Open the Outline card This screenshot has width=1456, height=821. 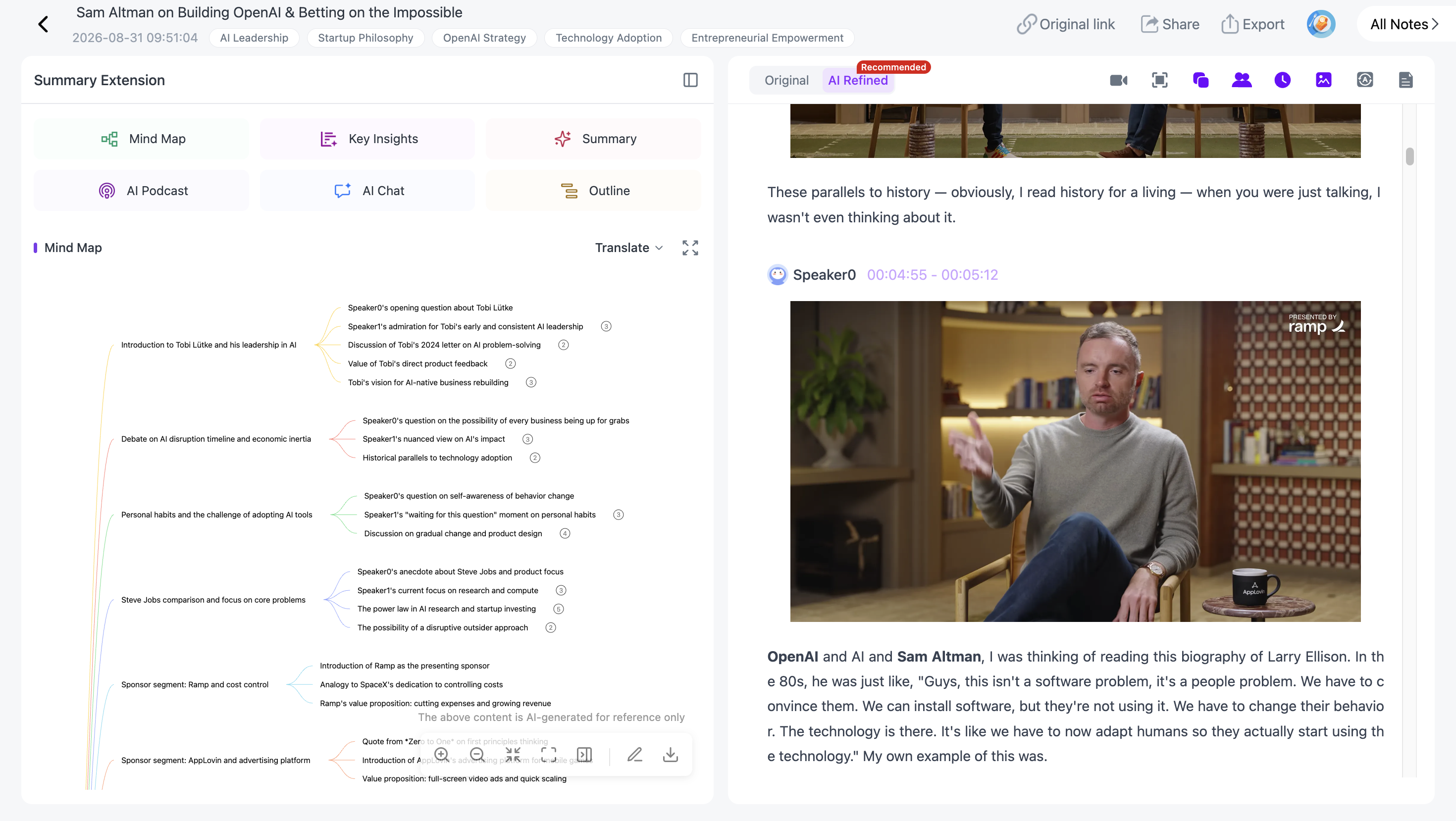click(593, 191)
